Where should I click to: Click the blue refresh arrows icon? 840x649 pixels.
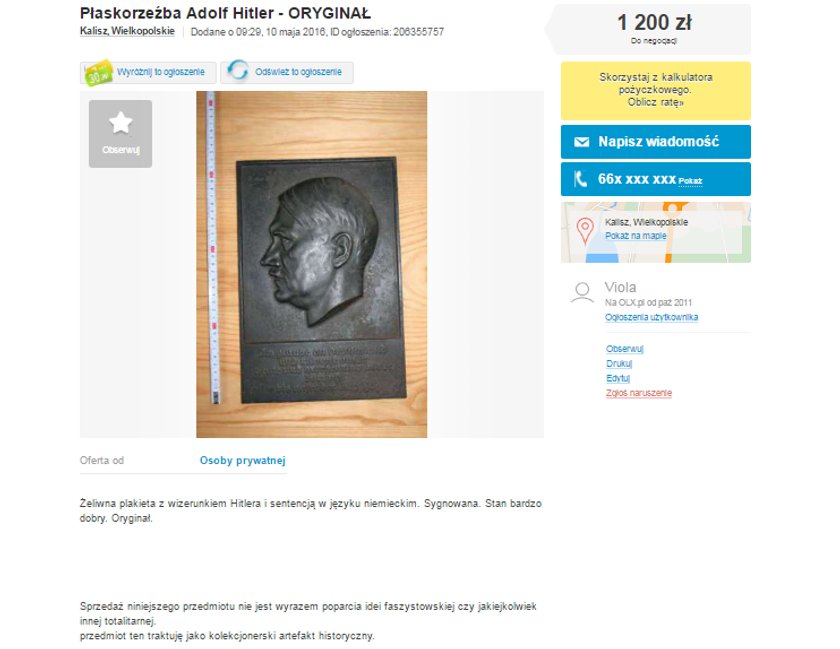click(x=238, y=71)
